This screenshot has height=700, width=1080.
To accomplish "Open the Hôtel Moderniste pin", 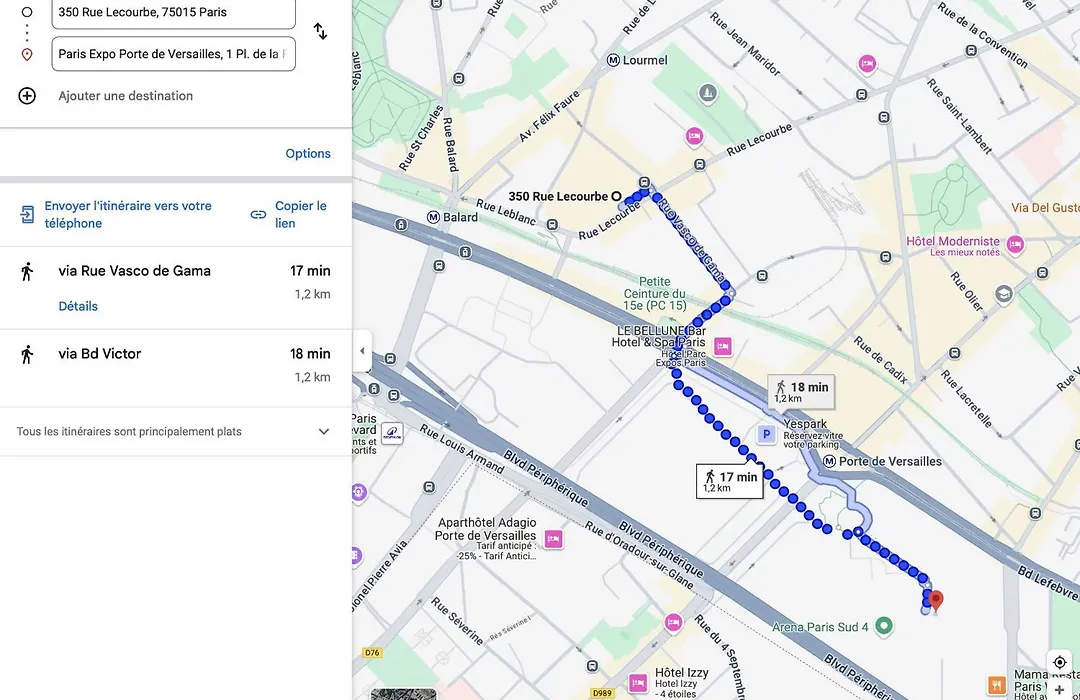I will tap(1015, 244).
